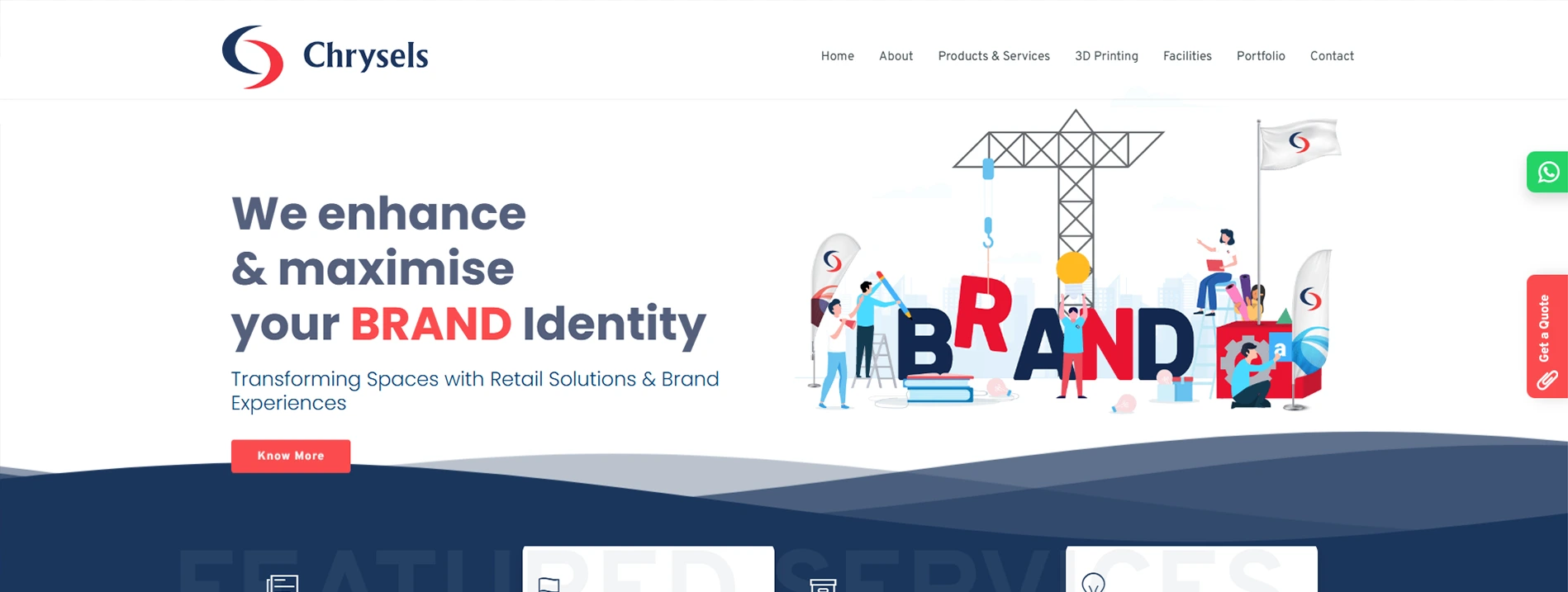Viewport: 1568px width, 592px height.
Task: Click the tagline 'Transforming Spaces with Retail Solutions'
Action: 475,391
